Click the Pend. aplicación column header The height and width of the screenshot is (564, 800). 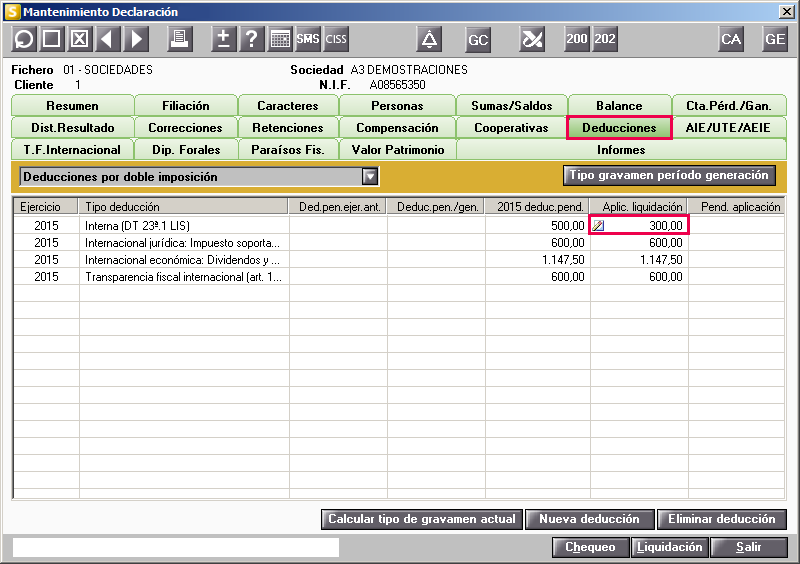pos(737,206)
